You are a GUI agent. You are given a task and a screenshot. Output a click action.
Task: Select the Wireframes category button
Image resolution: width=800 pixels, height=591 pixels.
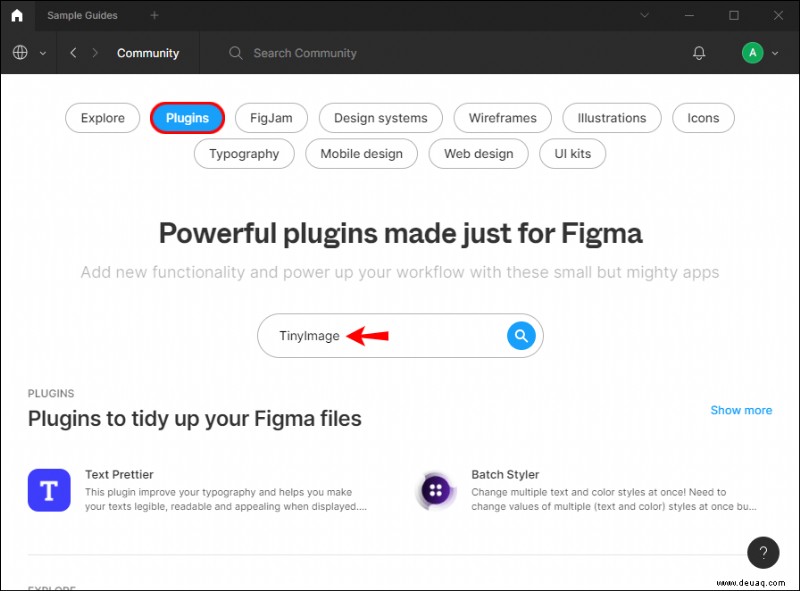pos(502,117)
